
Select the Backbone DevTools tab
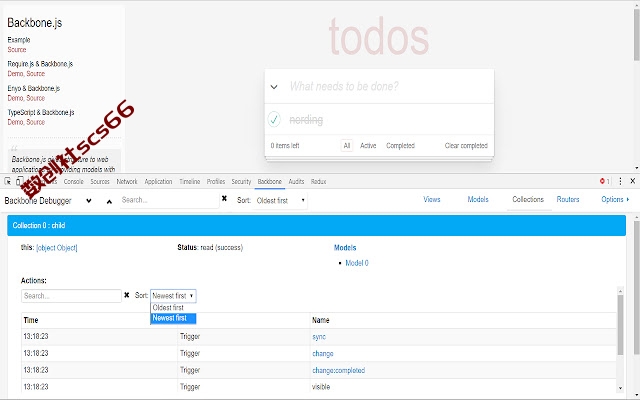tap(269, 182)
